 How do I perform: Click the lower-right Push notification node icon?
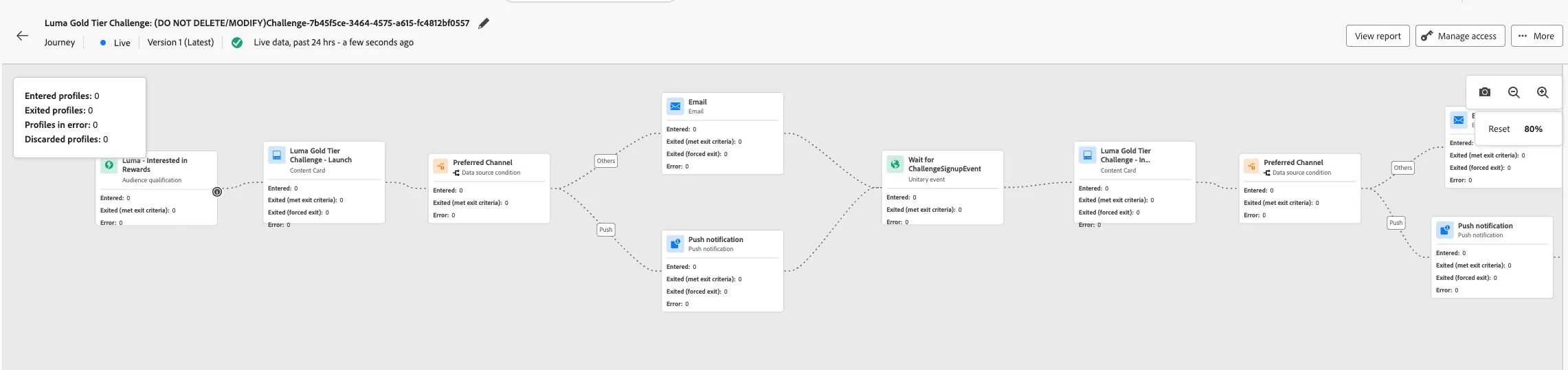tap(1445, 230)
